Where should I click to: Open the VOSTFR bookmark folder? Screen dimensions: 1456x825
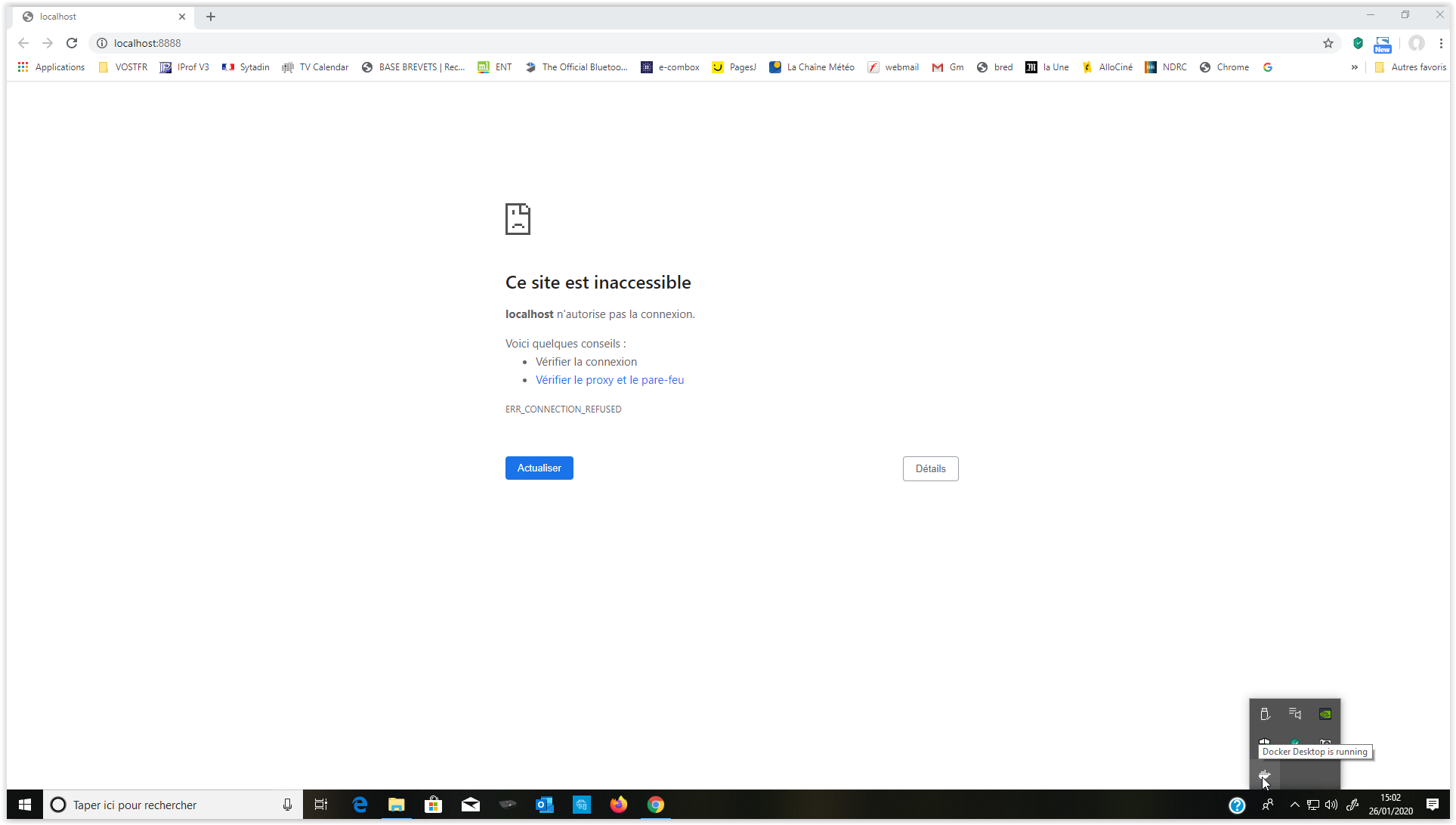(122, 67)
